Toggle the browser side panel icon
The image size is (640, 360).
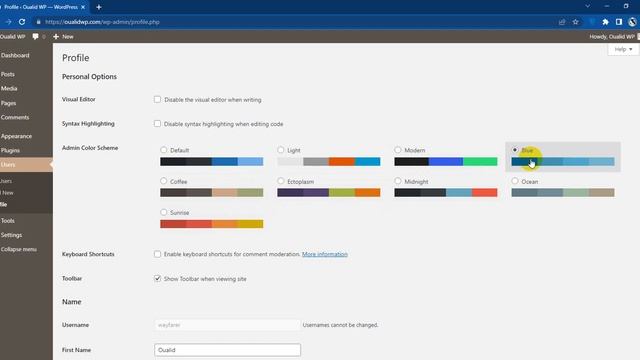point(619,22)
